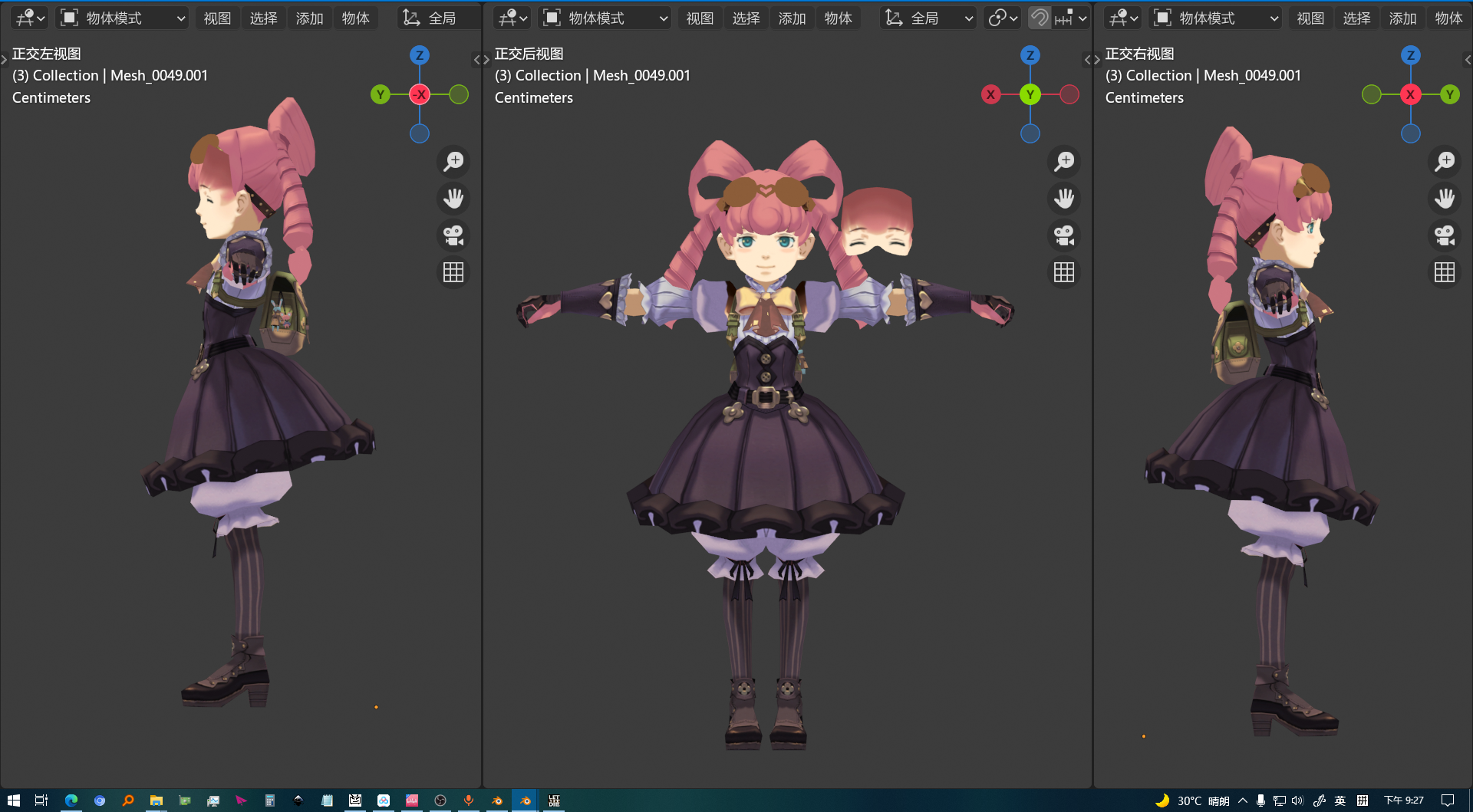Click pan hand icon in right viewport

(1445, 198)
